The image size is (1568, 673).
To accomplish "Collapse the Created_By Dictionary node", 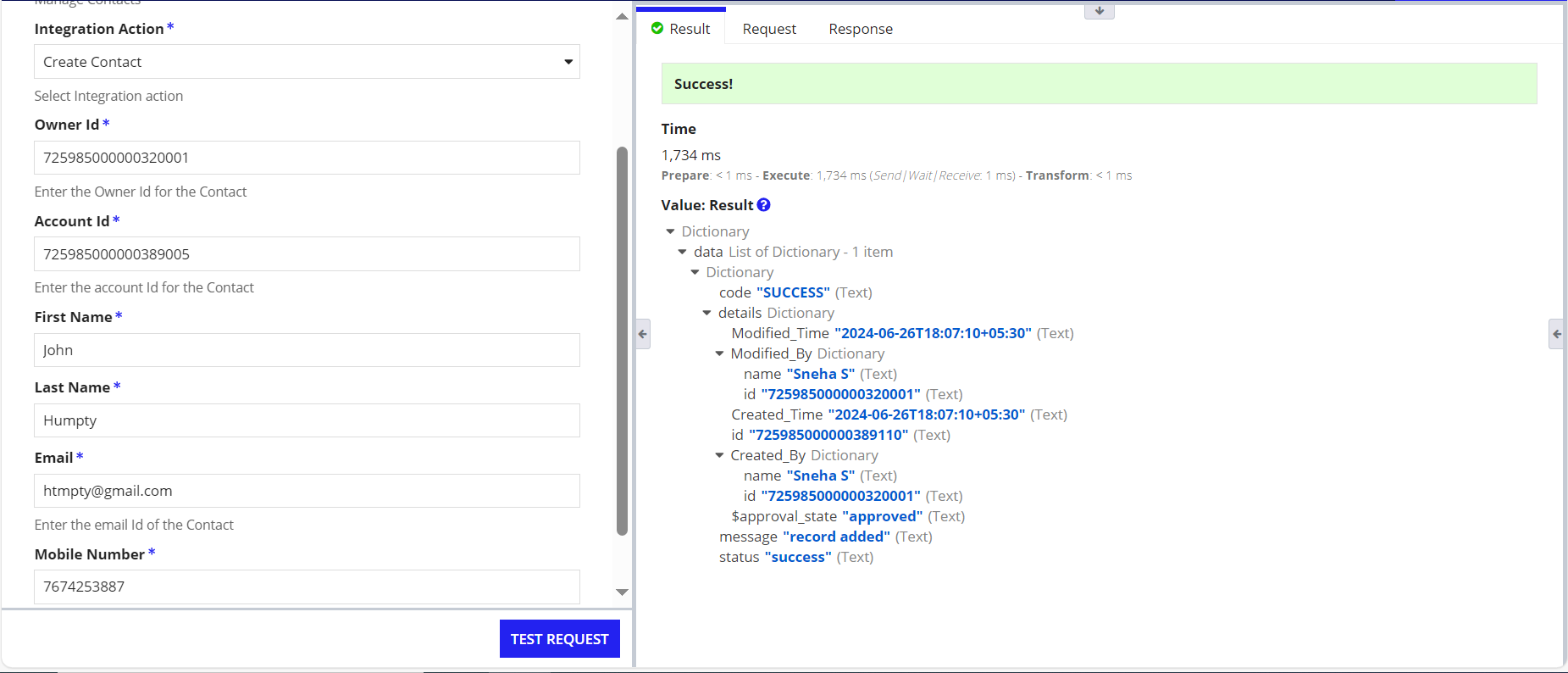I will [719, 455].
